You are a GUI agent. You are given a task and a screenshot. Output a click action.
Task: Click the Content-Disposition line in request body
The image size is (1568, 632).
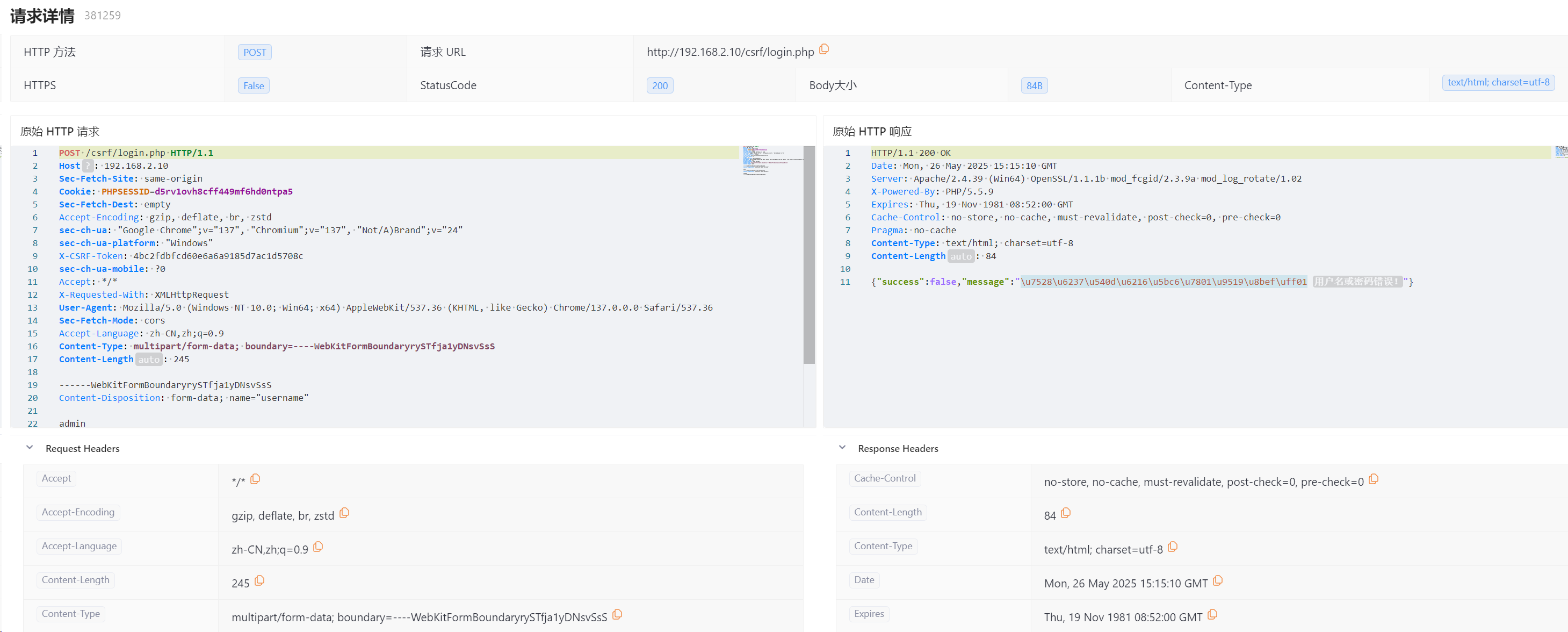(183, 398)
